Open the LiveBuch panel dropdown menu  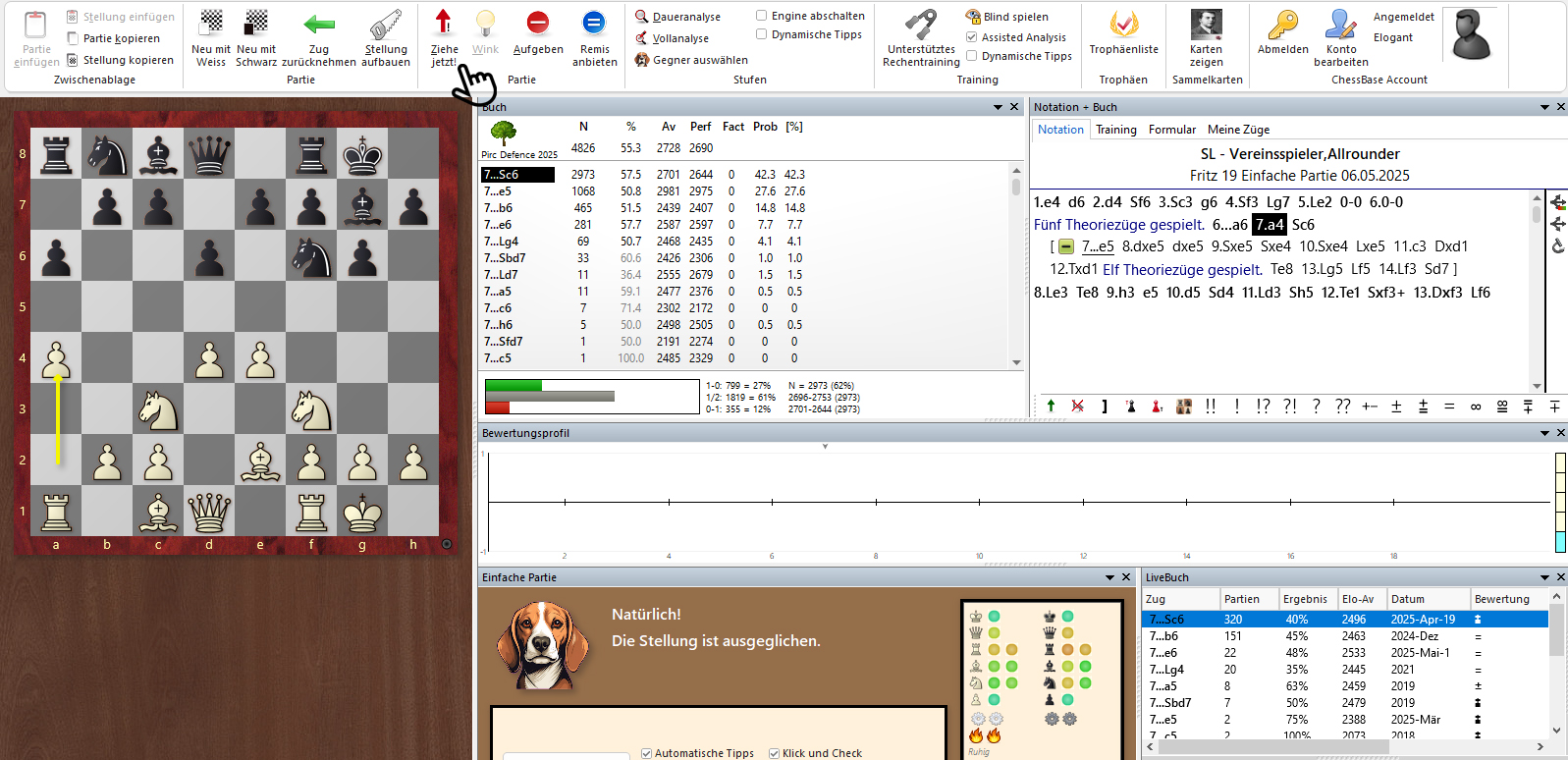1544,577
